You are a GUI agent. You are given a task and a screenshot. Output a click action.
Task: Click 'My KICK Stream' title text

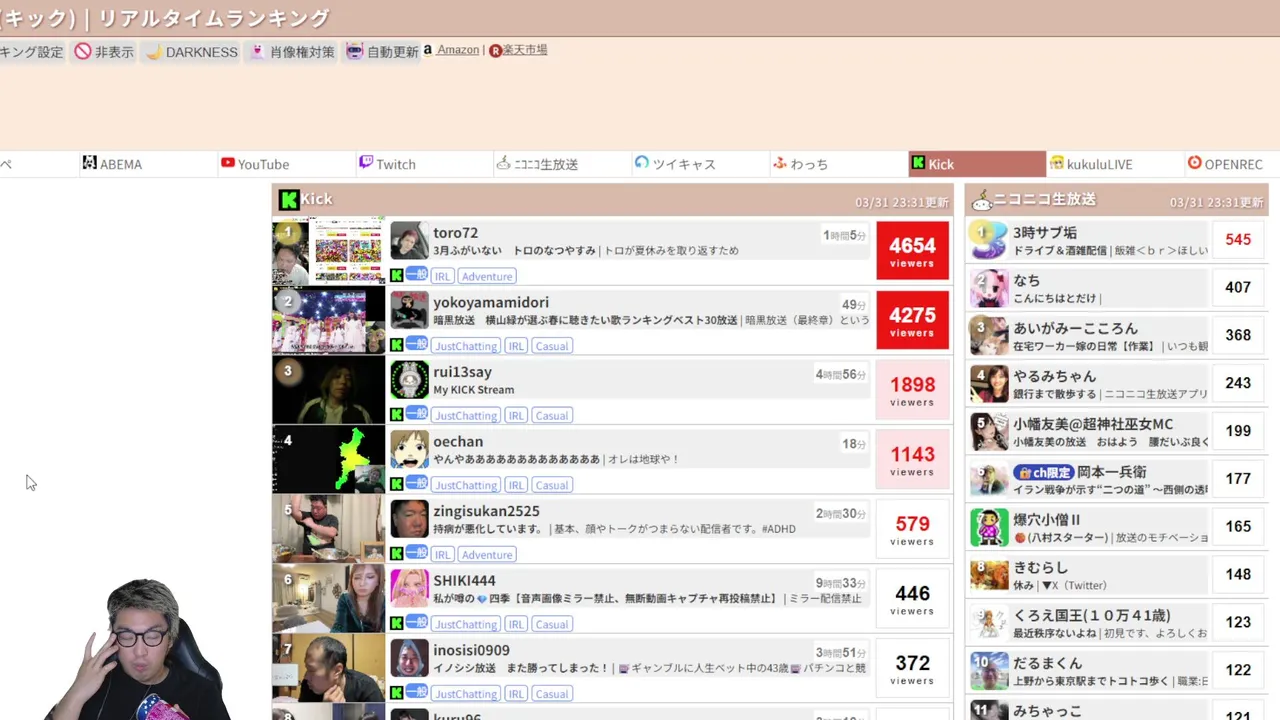(x=473, y=390)
